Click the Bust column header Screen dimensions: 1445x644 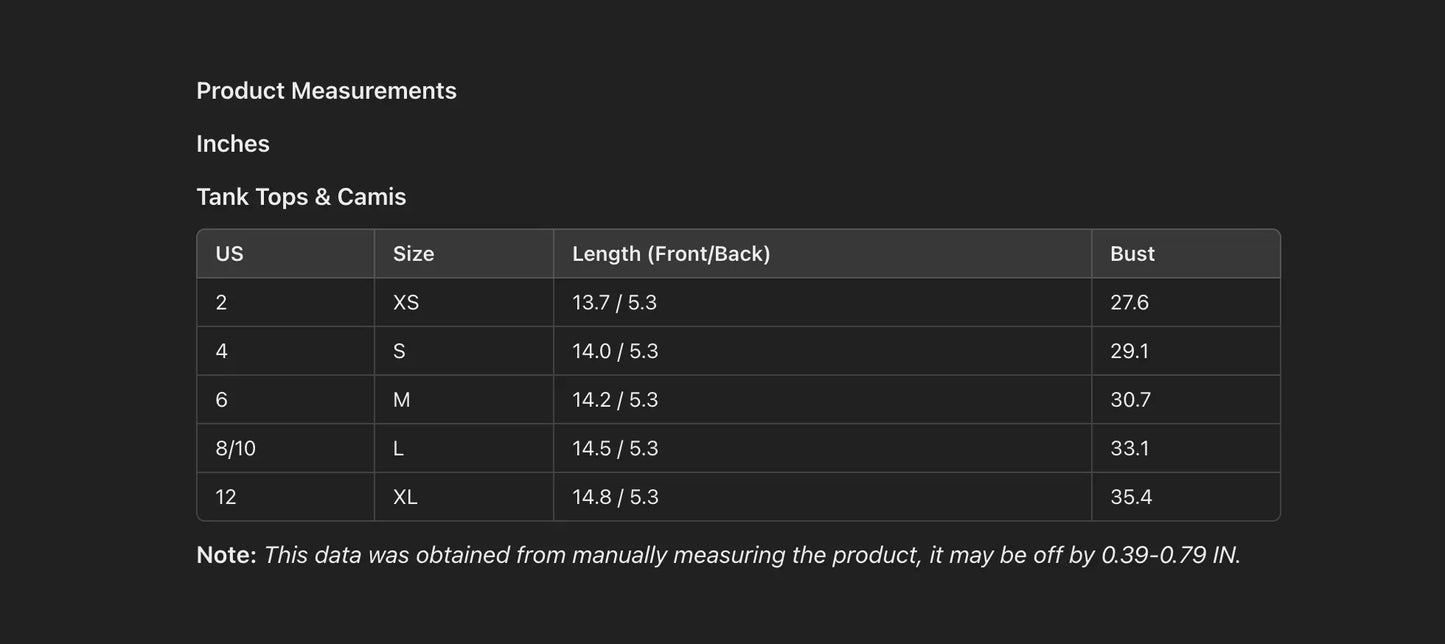click(1132, 254)
